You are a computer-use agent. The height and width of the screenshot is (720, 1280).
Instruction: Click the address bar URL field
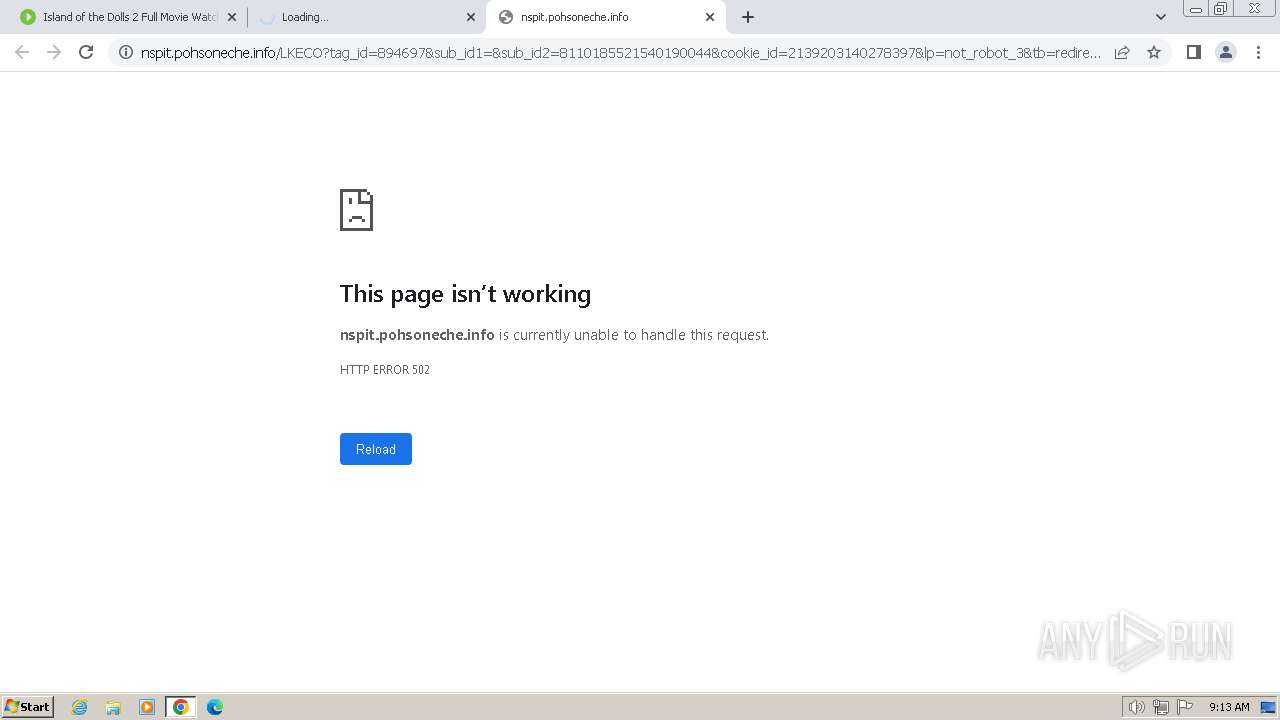click(x=620, y=52)
